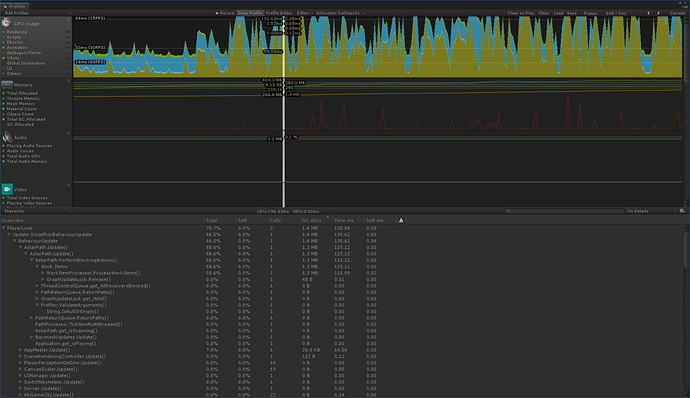
Task: Open the Hierarchy view mode dropdown
Action: tap(37, 211)
